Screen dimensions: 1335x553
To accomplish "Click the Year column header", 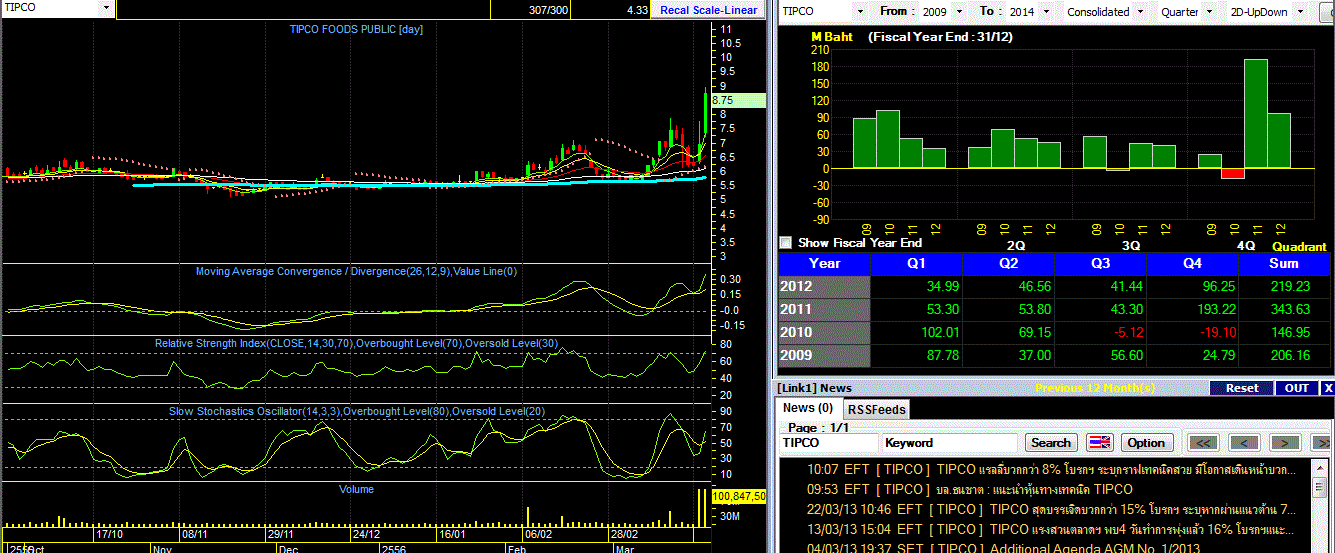I will (x=824, y=264).
